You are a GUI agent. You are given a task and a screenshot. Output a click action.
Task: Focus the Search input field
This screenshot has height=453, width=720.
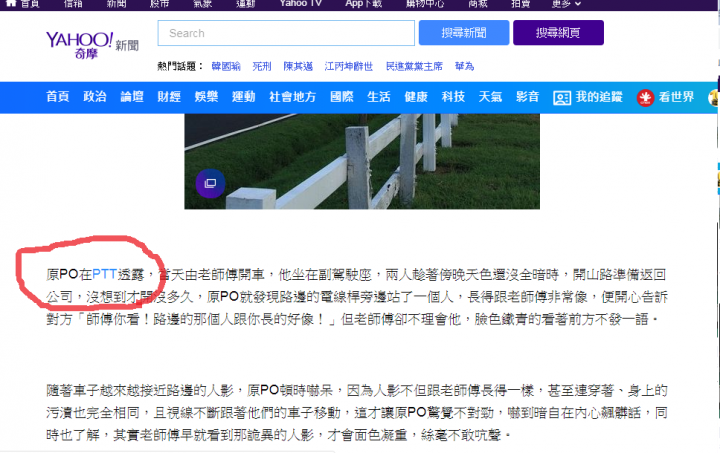pyautogui.click(x=286, y=33)
